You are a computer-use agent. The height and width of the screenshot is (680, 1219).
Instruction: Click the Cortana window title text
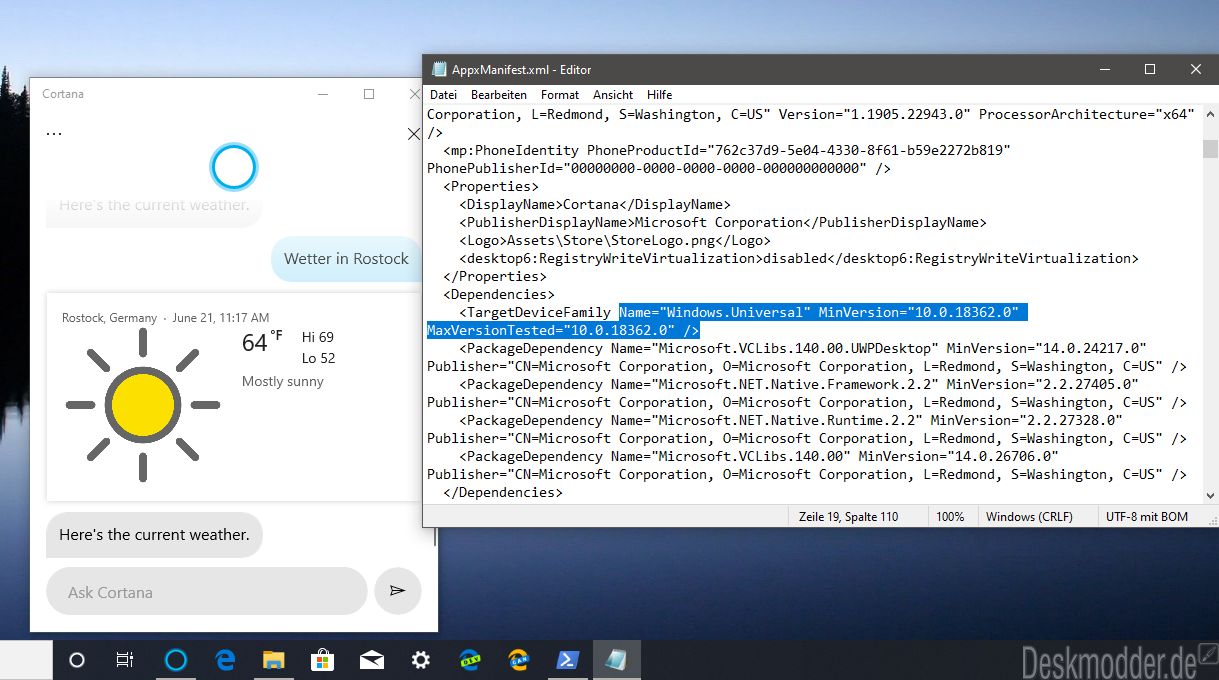[63, 94]
